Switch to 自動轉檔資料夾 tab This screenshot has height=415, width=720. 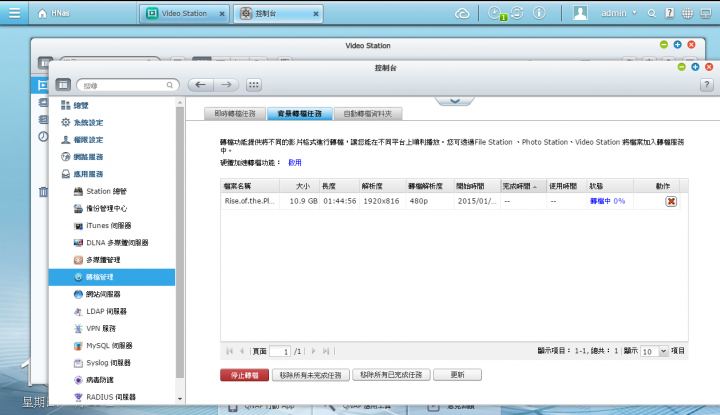pyautogui.click(x=368, y=113)
